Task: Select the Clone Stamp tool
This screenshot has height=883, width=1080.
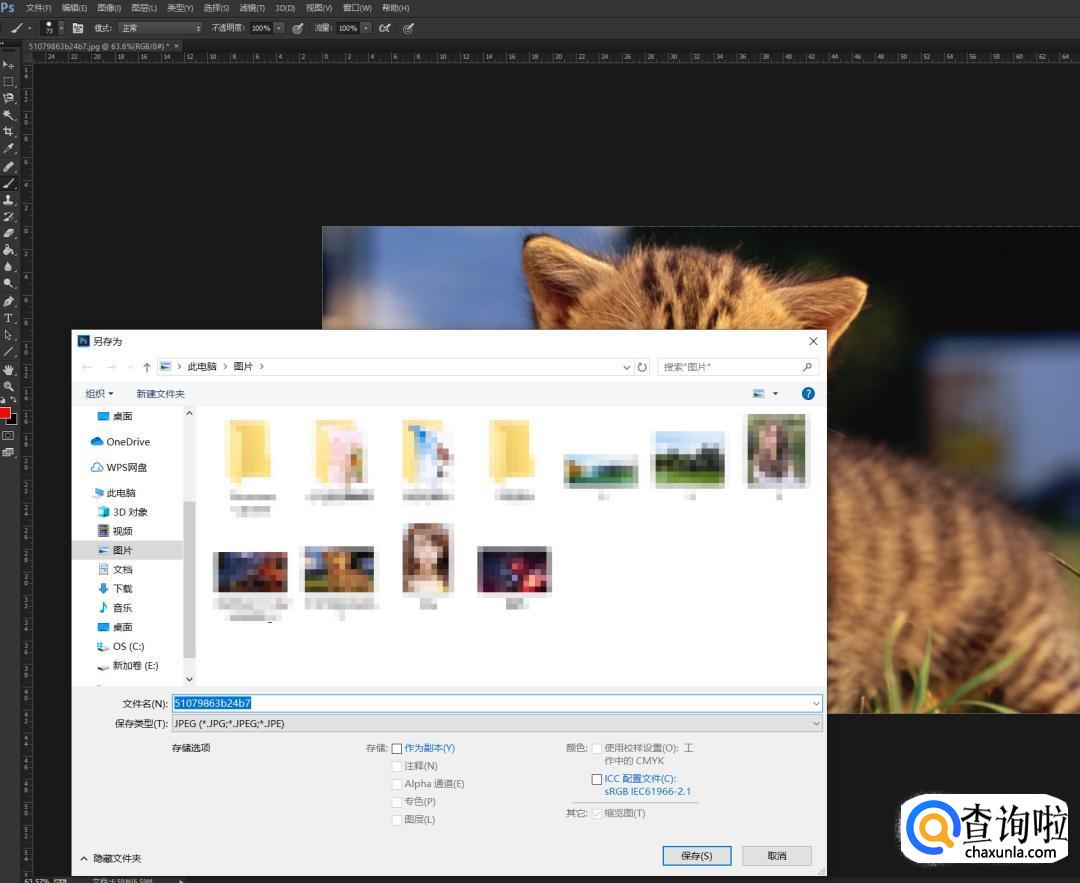Action: point(8,200)
